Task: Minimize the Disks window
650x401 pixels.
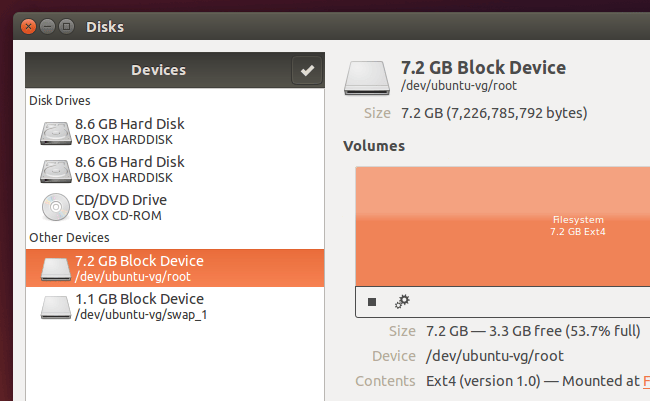Action: point(47,25)
